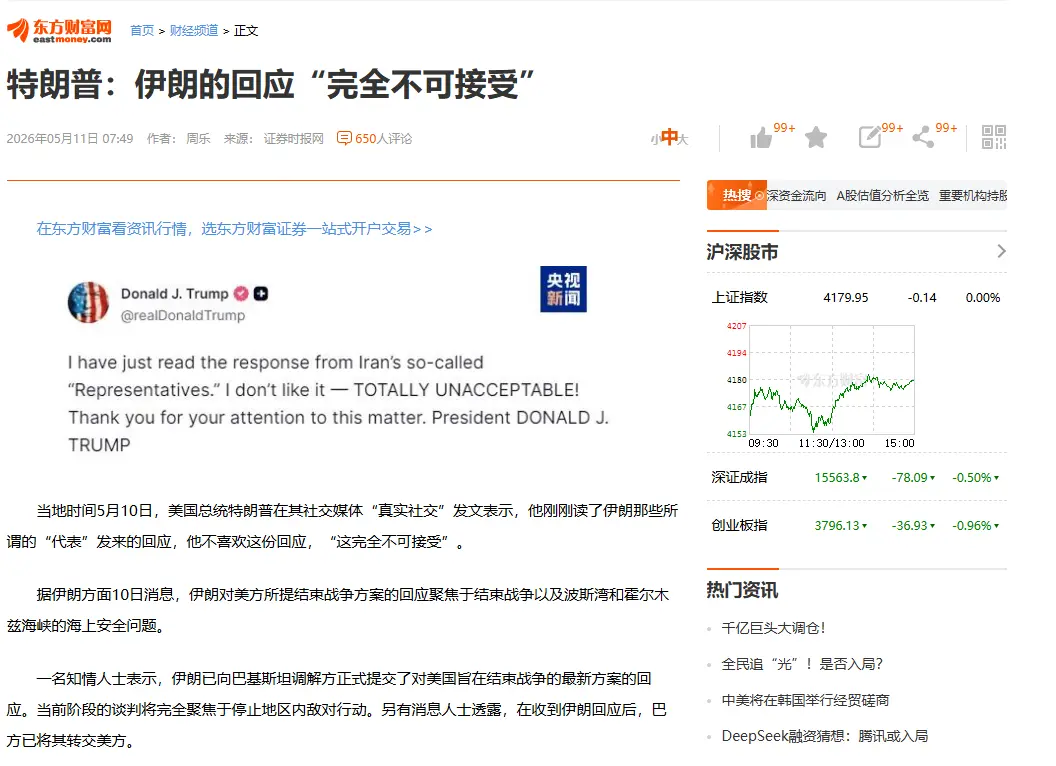Open hot search item ending in 资金流向
1056x766 pixels.
coord(796,195)
